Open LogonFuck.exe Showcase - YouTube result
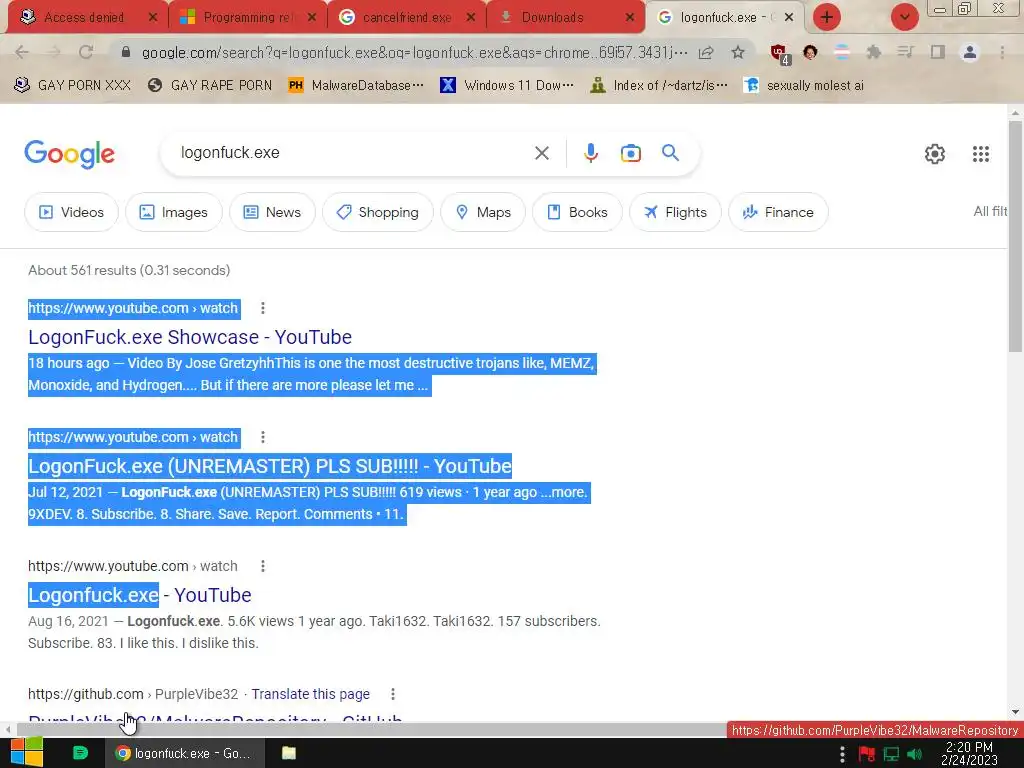Image resolution: width=1024 pixels, height=768 pixels. [x=190, y=337]
